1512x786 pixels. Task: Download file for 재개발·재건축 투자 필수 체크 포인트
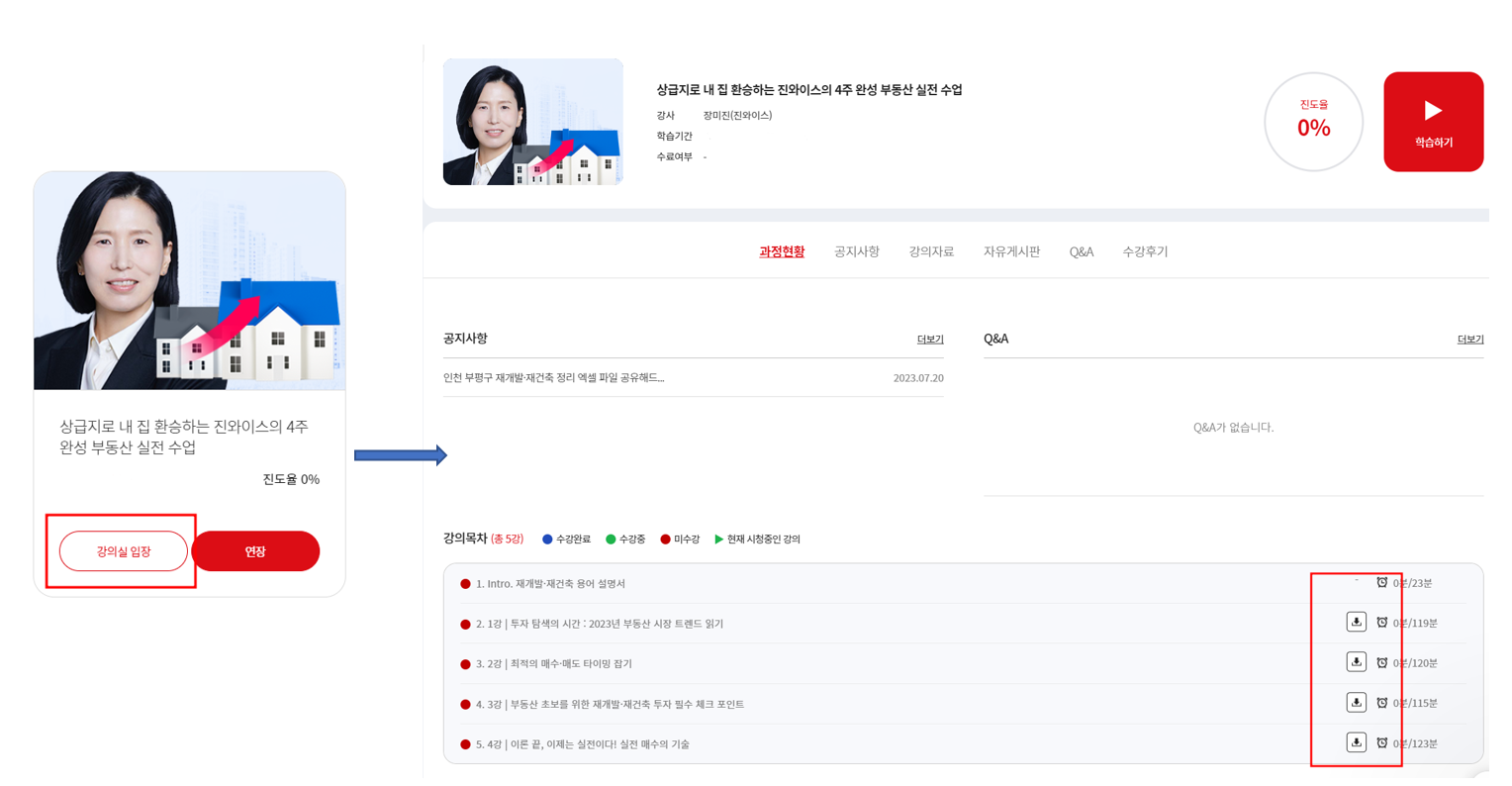[x=1356, y=703]
